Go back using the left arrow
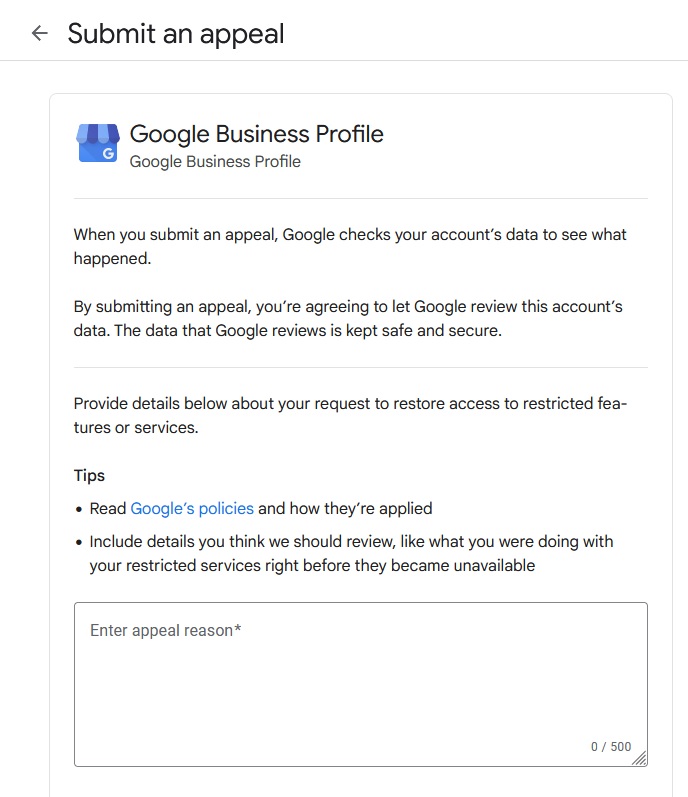688x797 pixels. tap(40, 34)
